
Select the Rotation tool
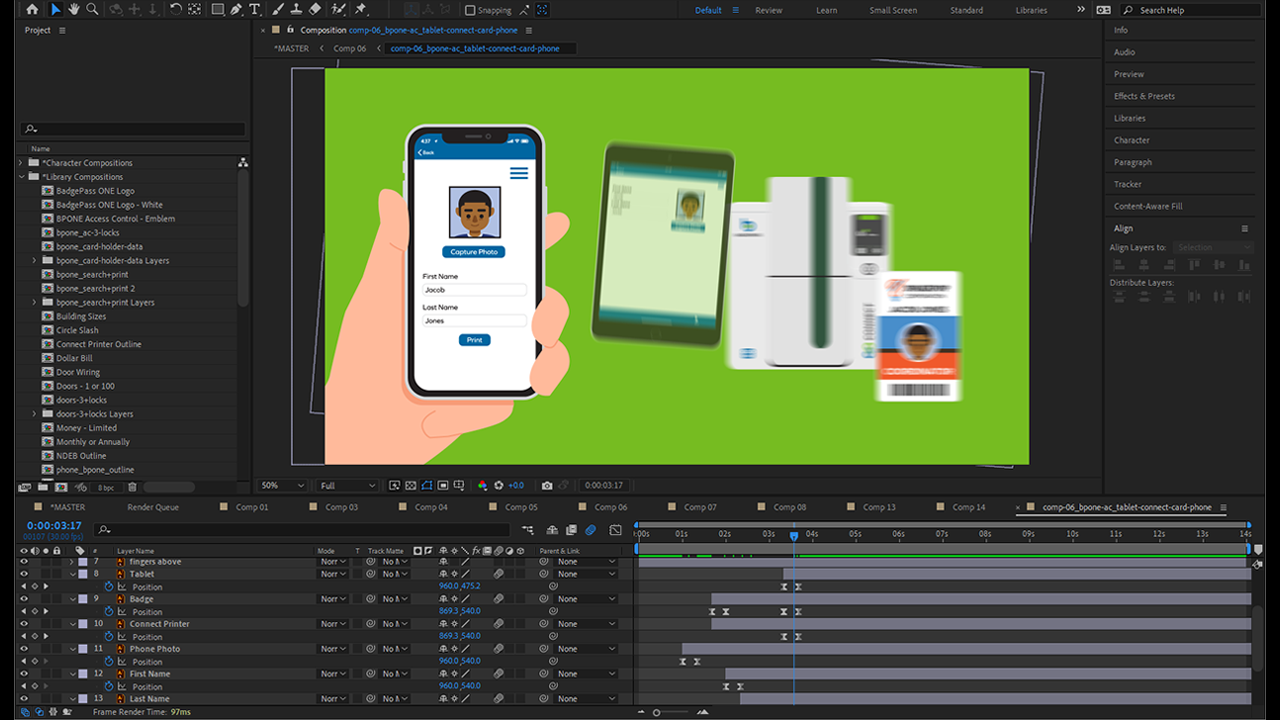point(176,9)
